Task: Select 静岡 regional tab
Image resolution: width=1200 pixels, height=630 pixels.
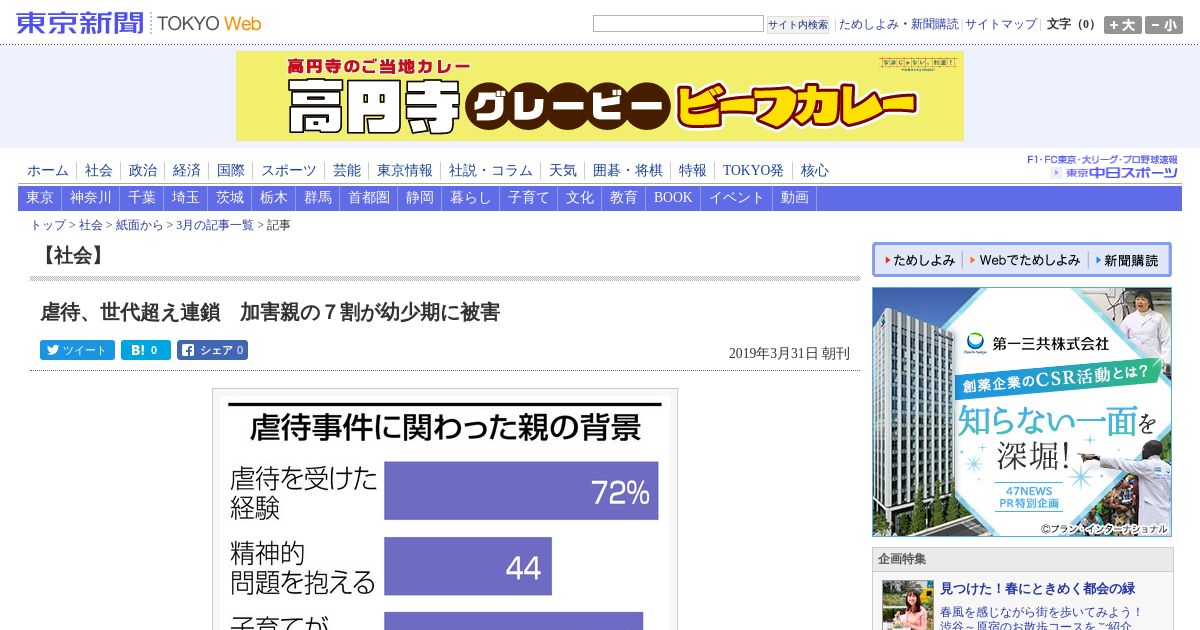Action: click(x=420, y=198)
